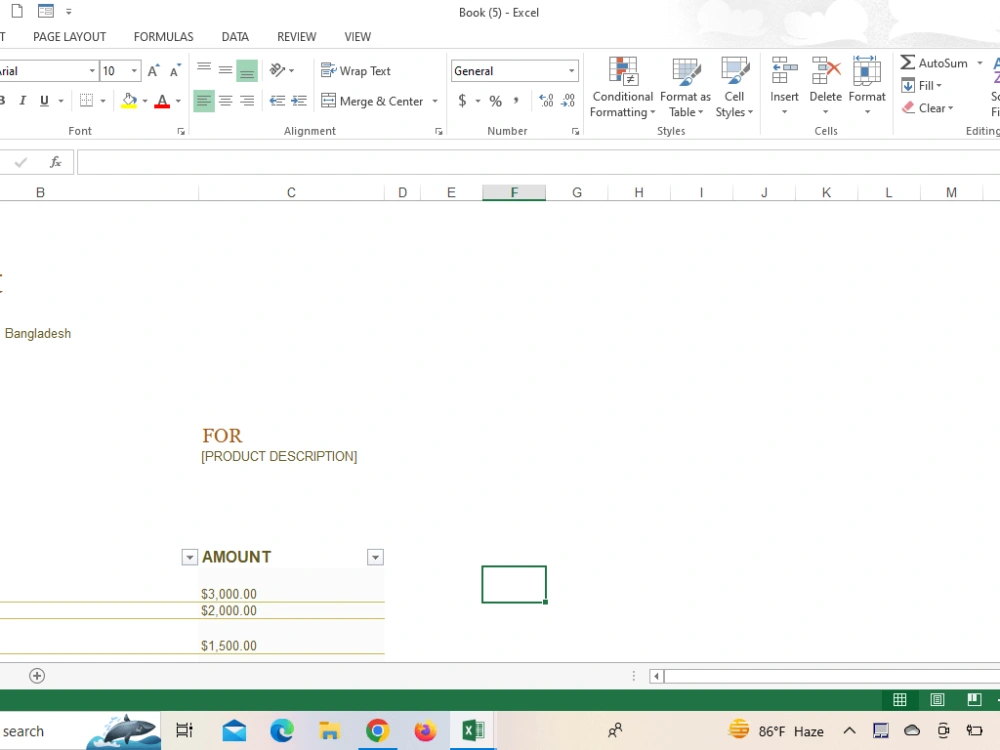Click in the formula bar
Viewport: 1000px width, 750px height.
click(538, 162)
